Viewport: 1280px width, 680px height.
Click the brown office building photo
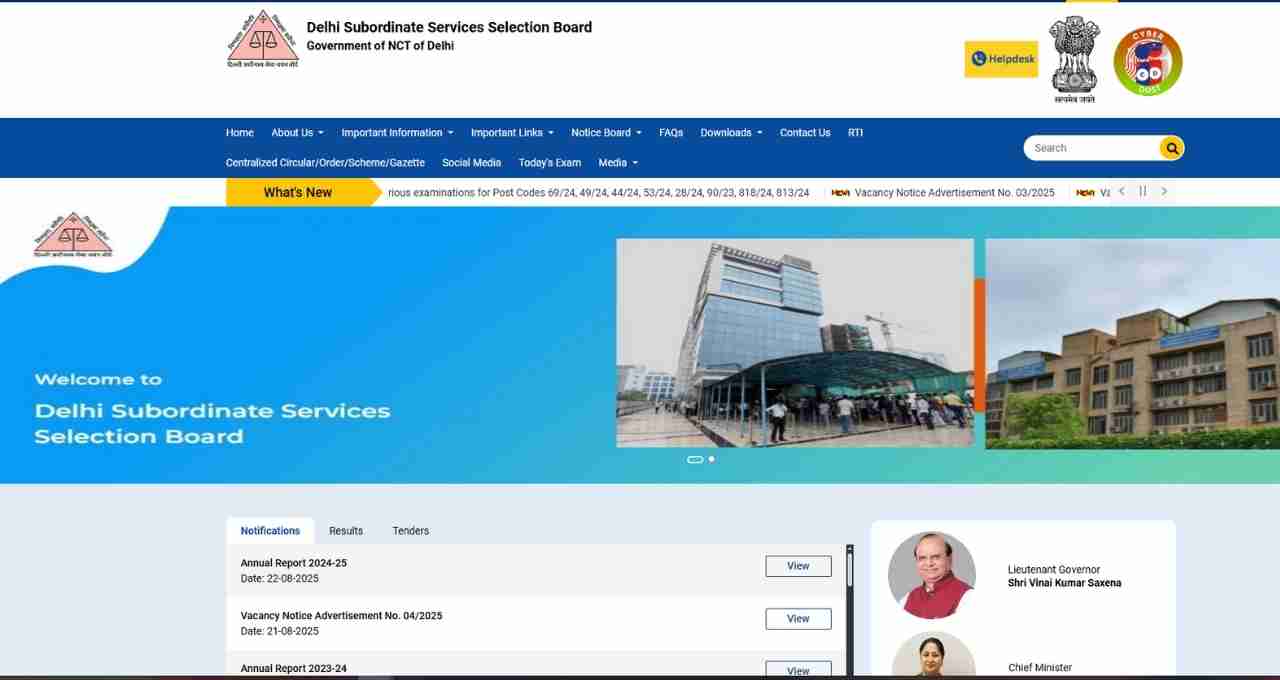pos(1132,343)
